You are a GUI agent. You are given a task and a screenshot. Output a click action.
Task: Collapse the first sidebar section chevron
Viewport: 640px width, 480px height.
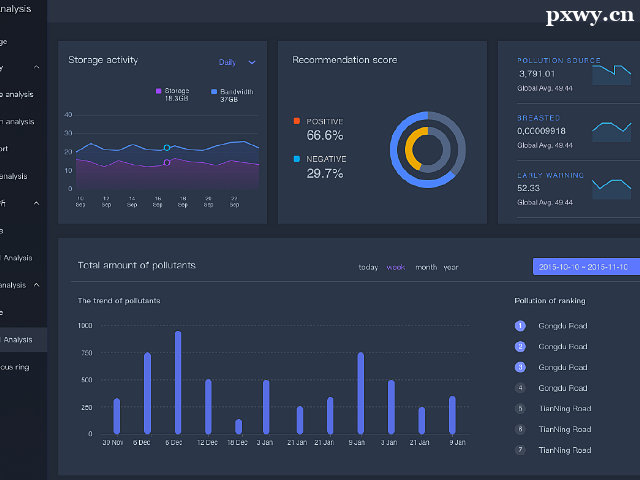[x=37, y=68]
